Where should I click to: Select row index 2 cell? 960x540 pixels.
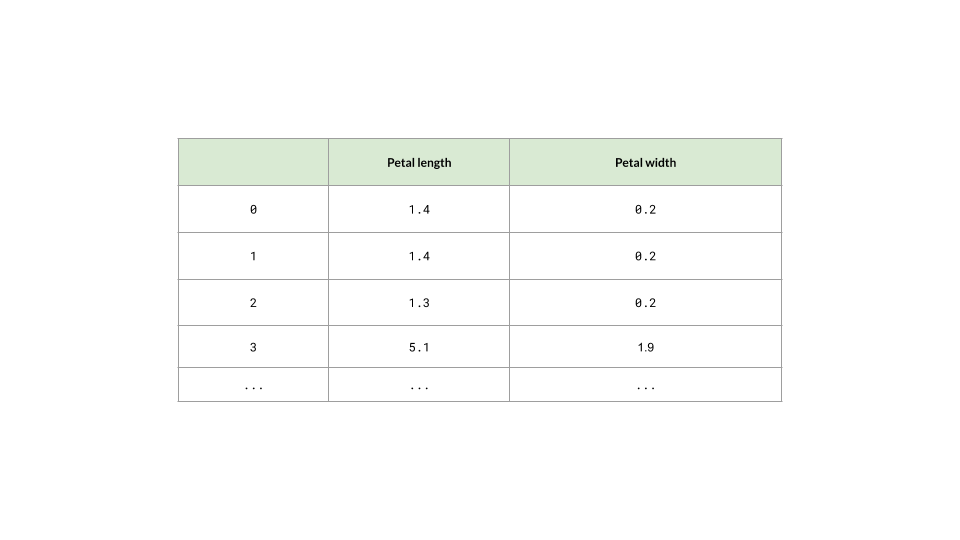tap(253, 302)
